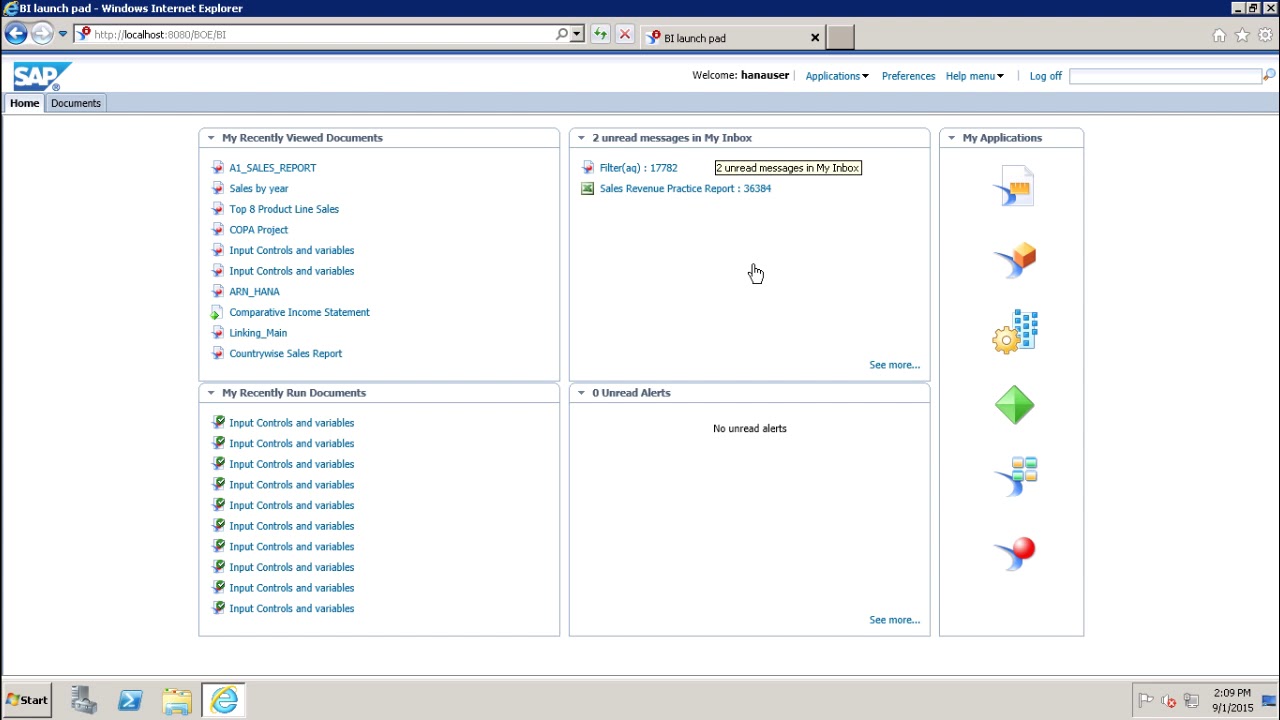Open the COPA Project document
The height and width of the screenshot is (720, 1280).
tap(258, 230)
